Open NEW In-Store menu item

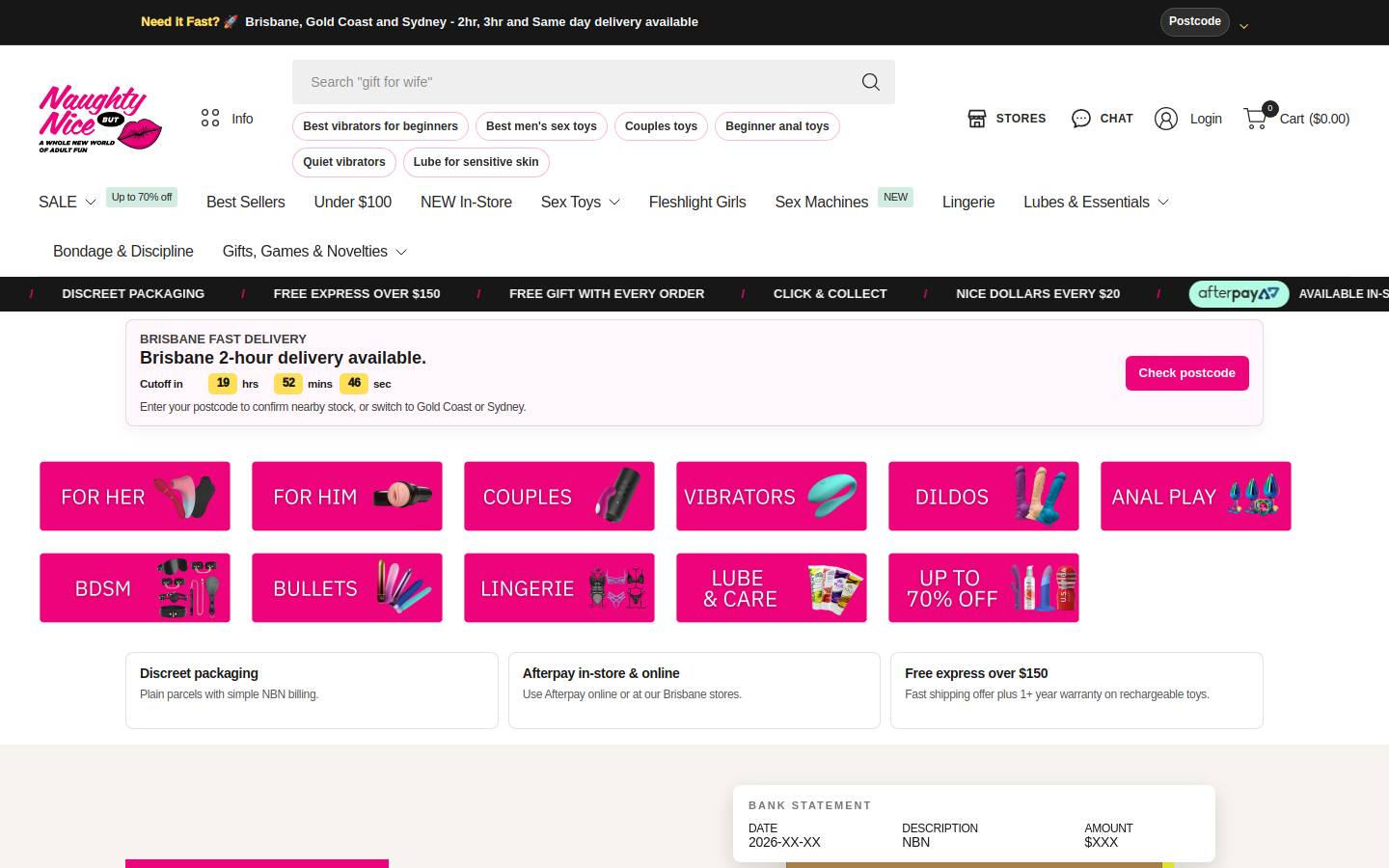pos(466,202)
